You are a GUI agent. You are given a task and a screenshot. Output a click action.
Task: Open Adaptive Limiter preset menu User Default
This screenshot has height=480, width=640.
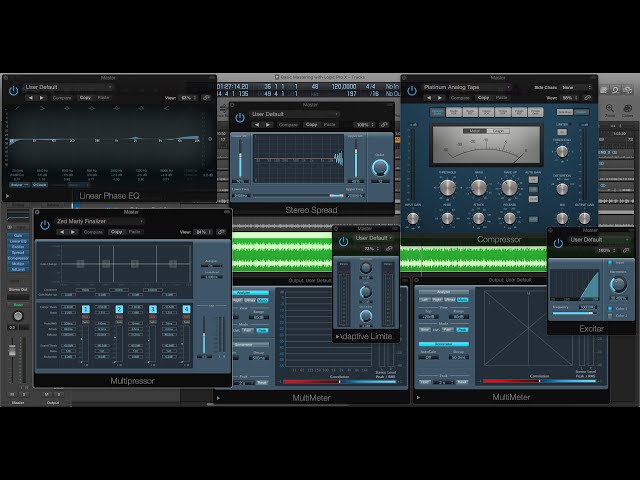pos(374,238)
